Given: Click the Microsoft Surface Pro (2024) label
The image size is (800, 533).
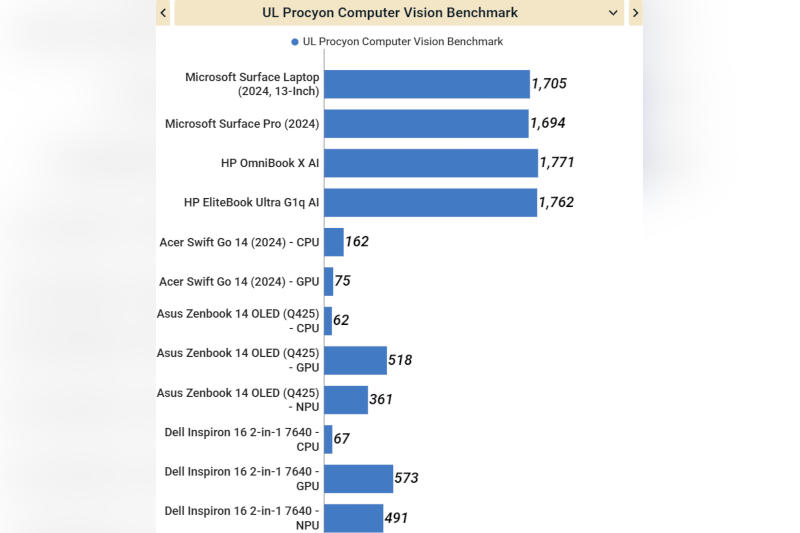Looking at the screenshot, I should pos(242,124).
